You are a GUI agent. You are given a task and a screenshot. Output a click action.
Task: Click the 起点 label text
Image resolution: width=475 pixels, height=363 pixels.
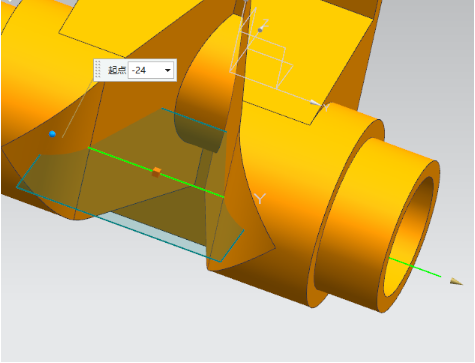(x=117, y=70)
